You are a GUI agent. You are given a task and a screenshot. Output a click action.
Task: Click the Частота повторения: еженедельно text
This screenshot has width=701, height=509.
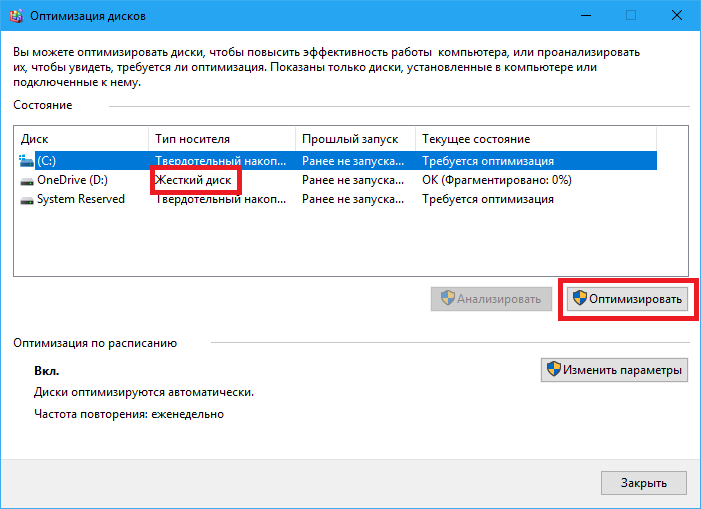(x=129, y=414)
